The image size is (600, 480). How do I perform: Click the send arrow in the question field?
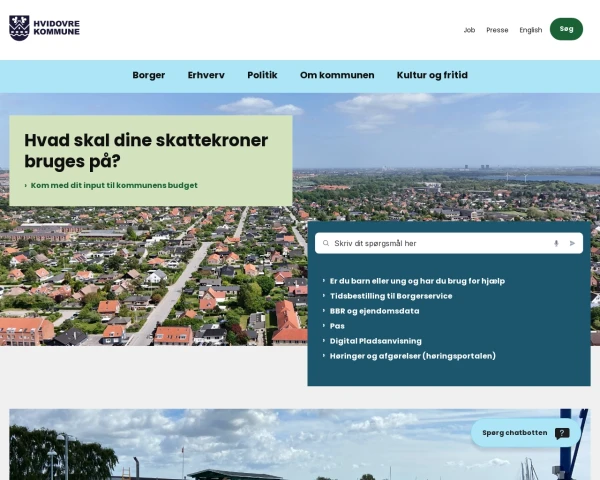[x=572, y=243]
